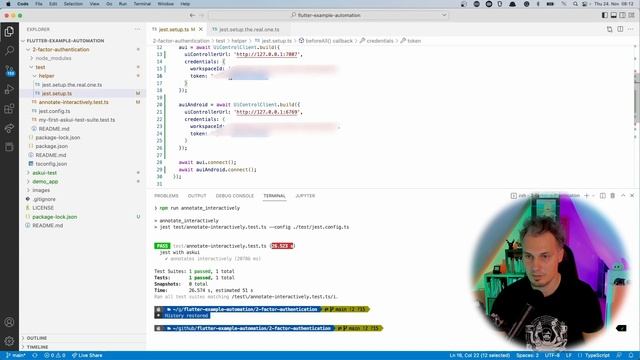Switch to the JUPYTER panel tab

click(x=305, y=196)
